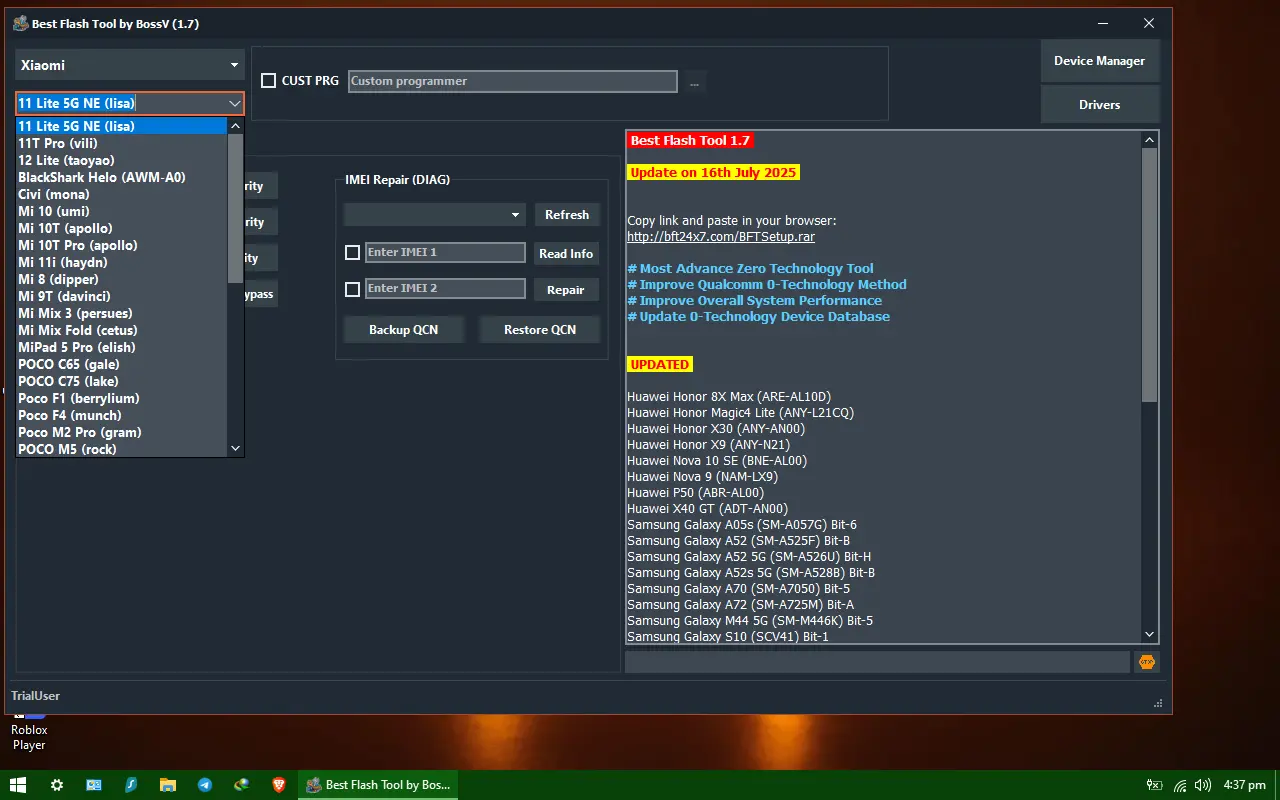Viewport: 1280px width, 800px height.
Task: Click the Enter IMEI 2 field
Action: 445,289
